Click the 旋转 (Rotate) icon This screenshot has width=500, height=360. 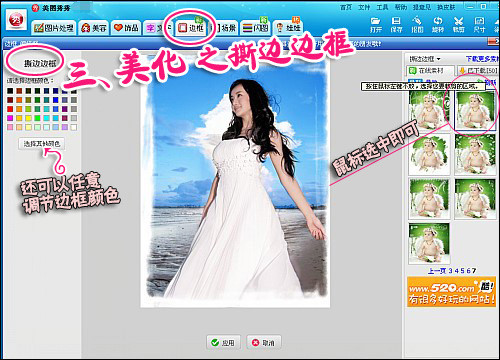[x=438, y=25]
